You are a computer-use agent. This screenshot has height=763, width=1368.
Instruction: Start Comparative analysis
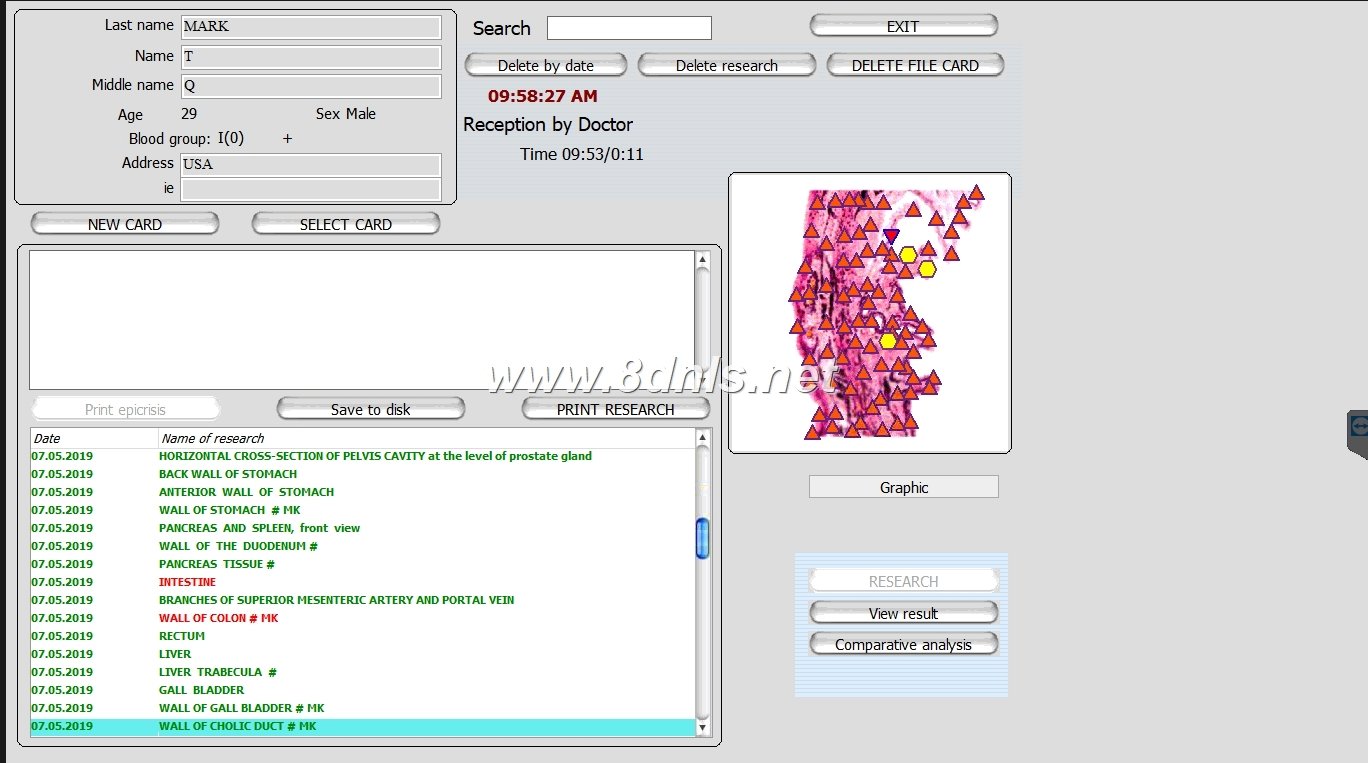[x=903, y=644]
